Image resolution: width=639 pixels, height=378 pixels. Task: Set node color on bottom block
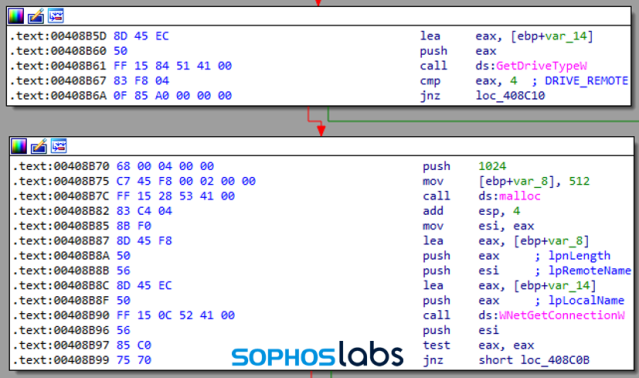coord(19,146)
